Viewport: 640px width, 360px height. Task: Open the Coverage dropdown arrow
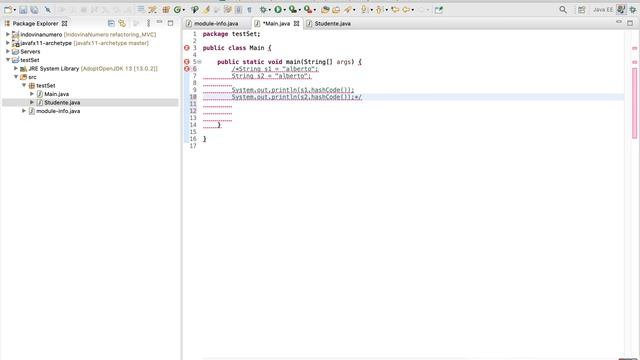point(300,10)
